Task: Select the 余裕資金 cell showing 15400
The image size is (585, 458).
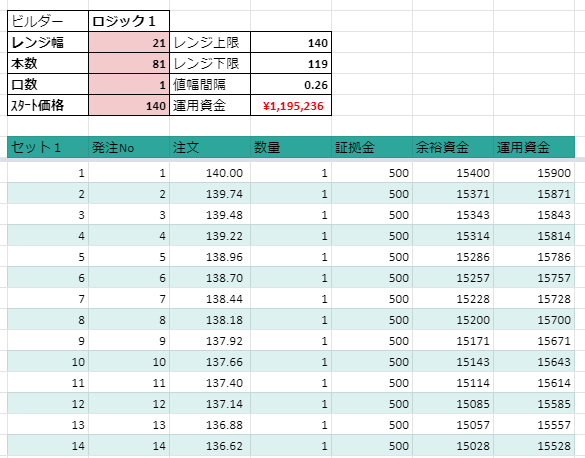Action: (453, 172)
